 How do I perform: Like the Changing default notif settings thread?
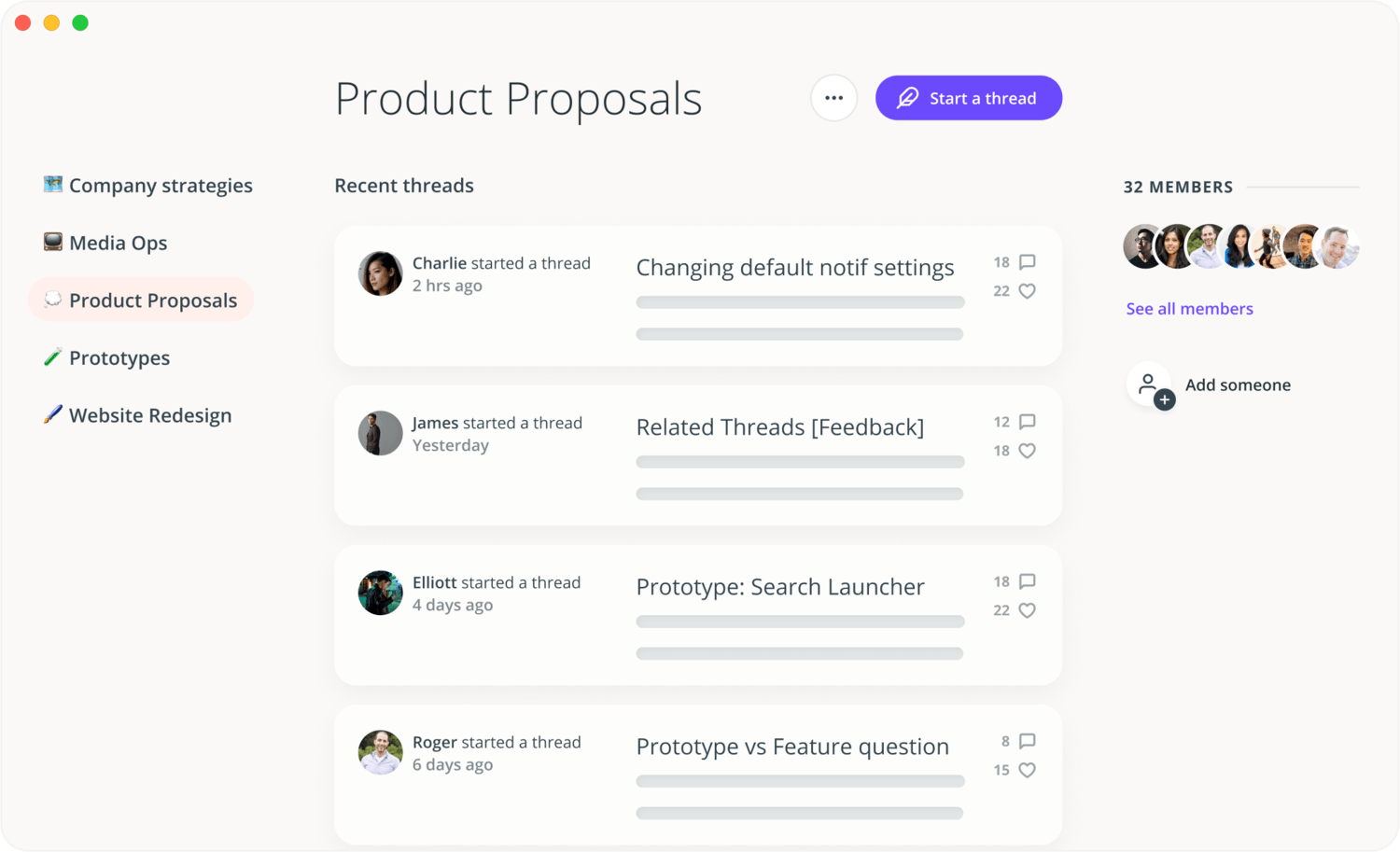[x=1027, y=291]
